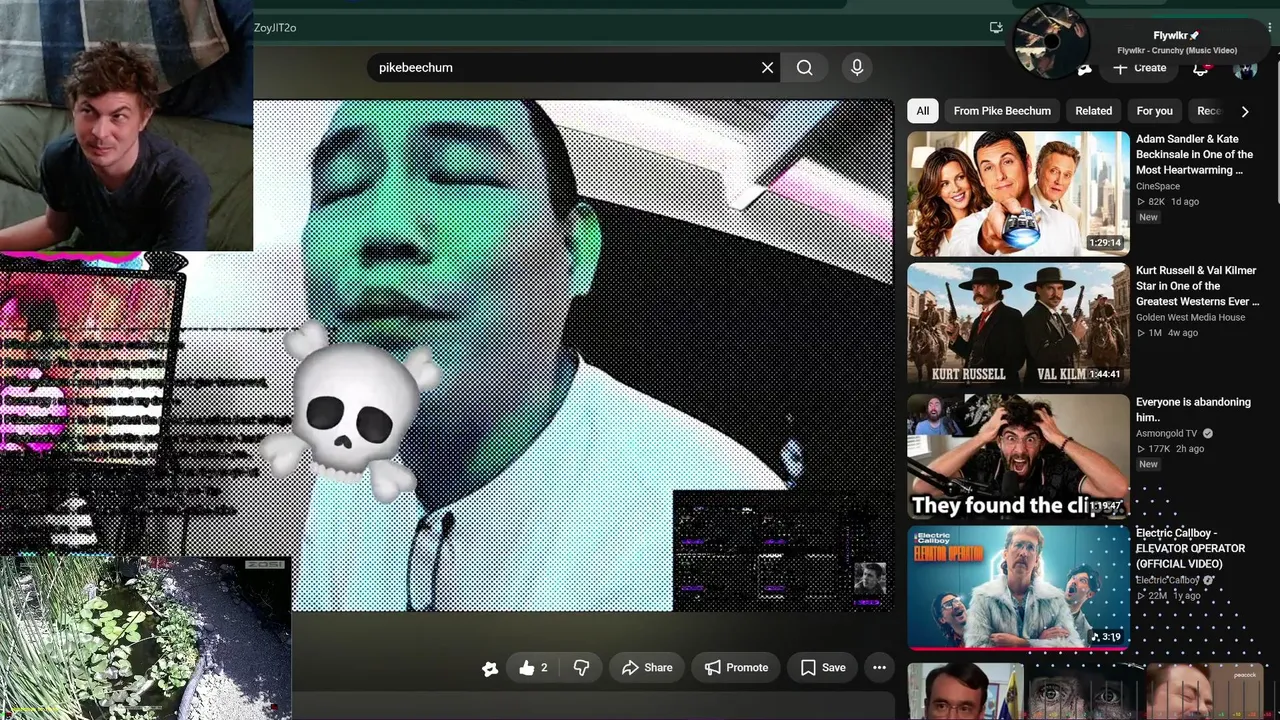
Task: Click the 3:19 duration label
Action: coord(1106,637)
